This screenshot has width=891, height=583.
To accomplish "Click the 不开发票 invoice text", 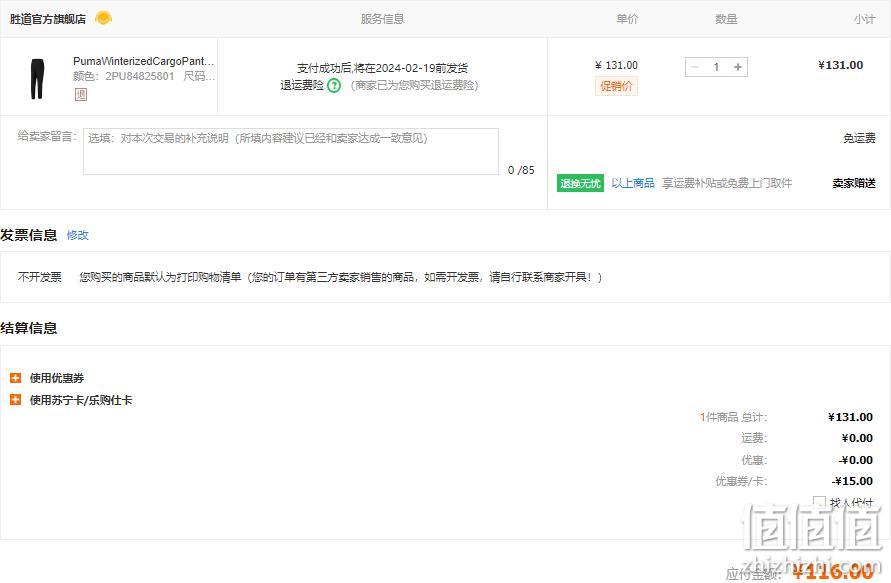I will (40, 277).
